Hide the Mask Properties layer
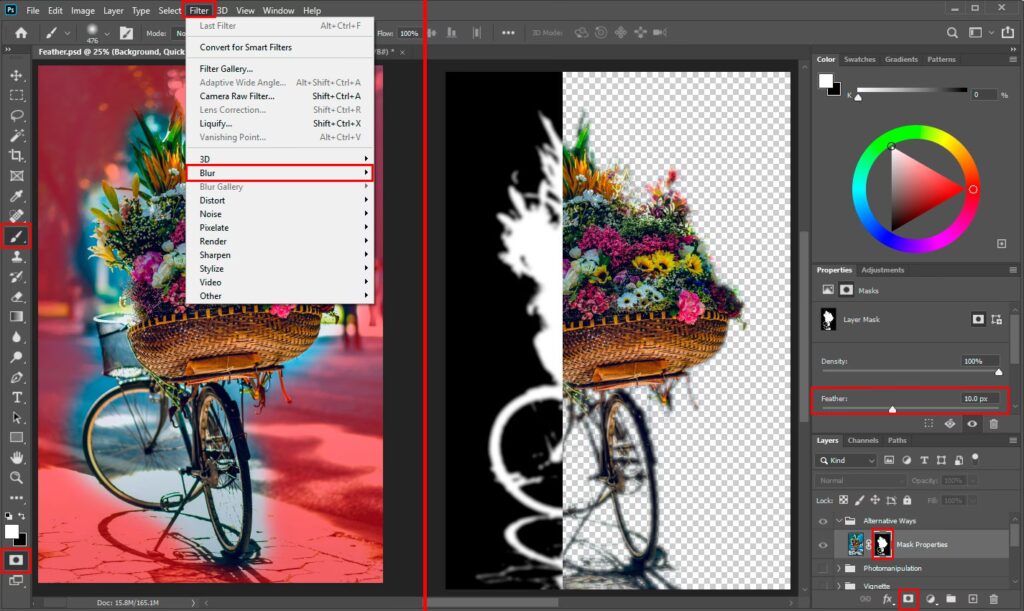The height and width of the screenshot is (611, 1024). (823, 545)
